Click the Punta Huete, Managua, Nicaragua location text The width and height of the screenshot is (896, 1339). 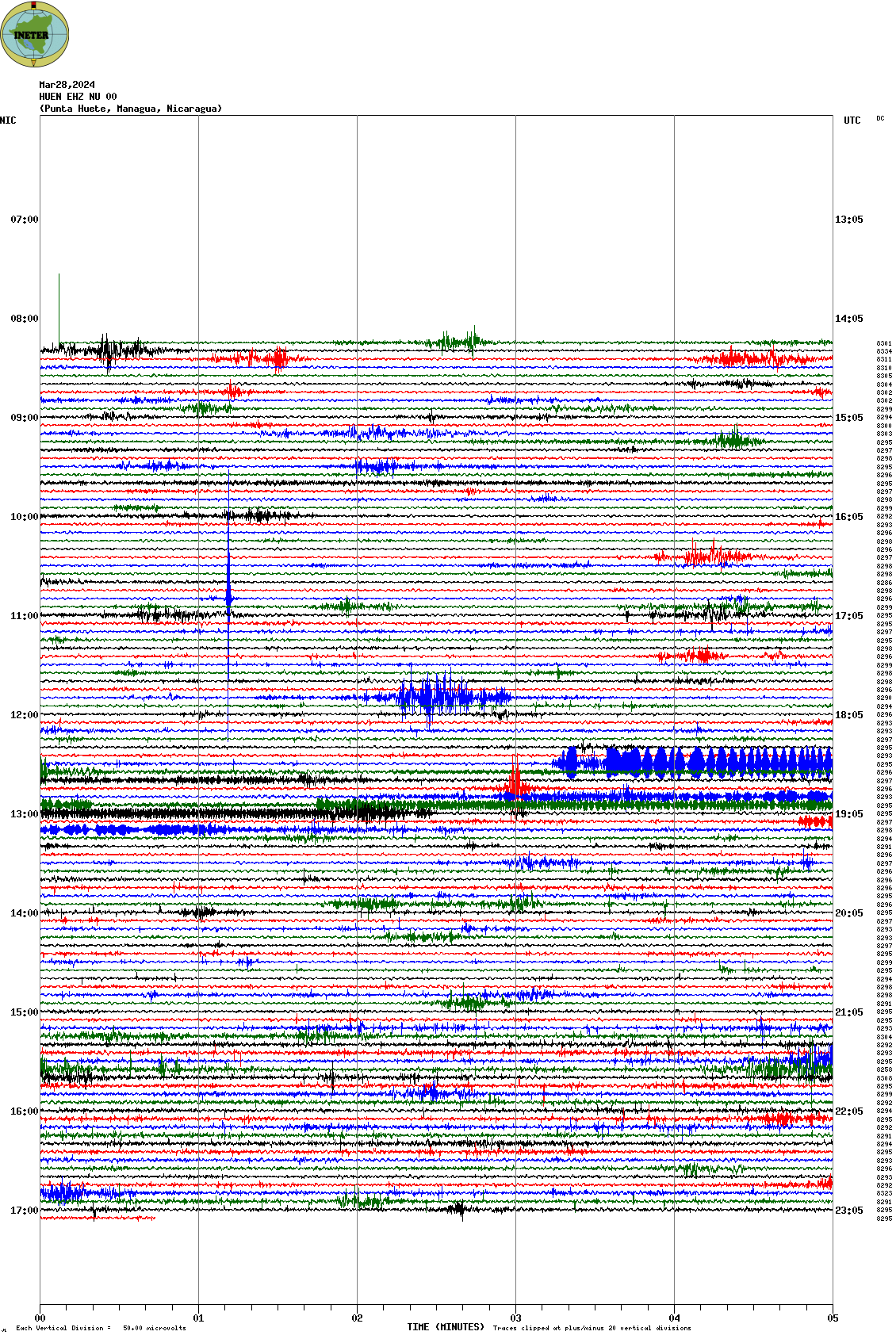pyautogui.click(x=131, y=109)
